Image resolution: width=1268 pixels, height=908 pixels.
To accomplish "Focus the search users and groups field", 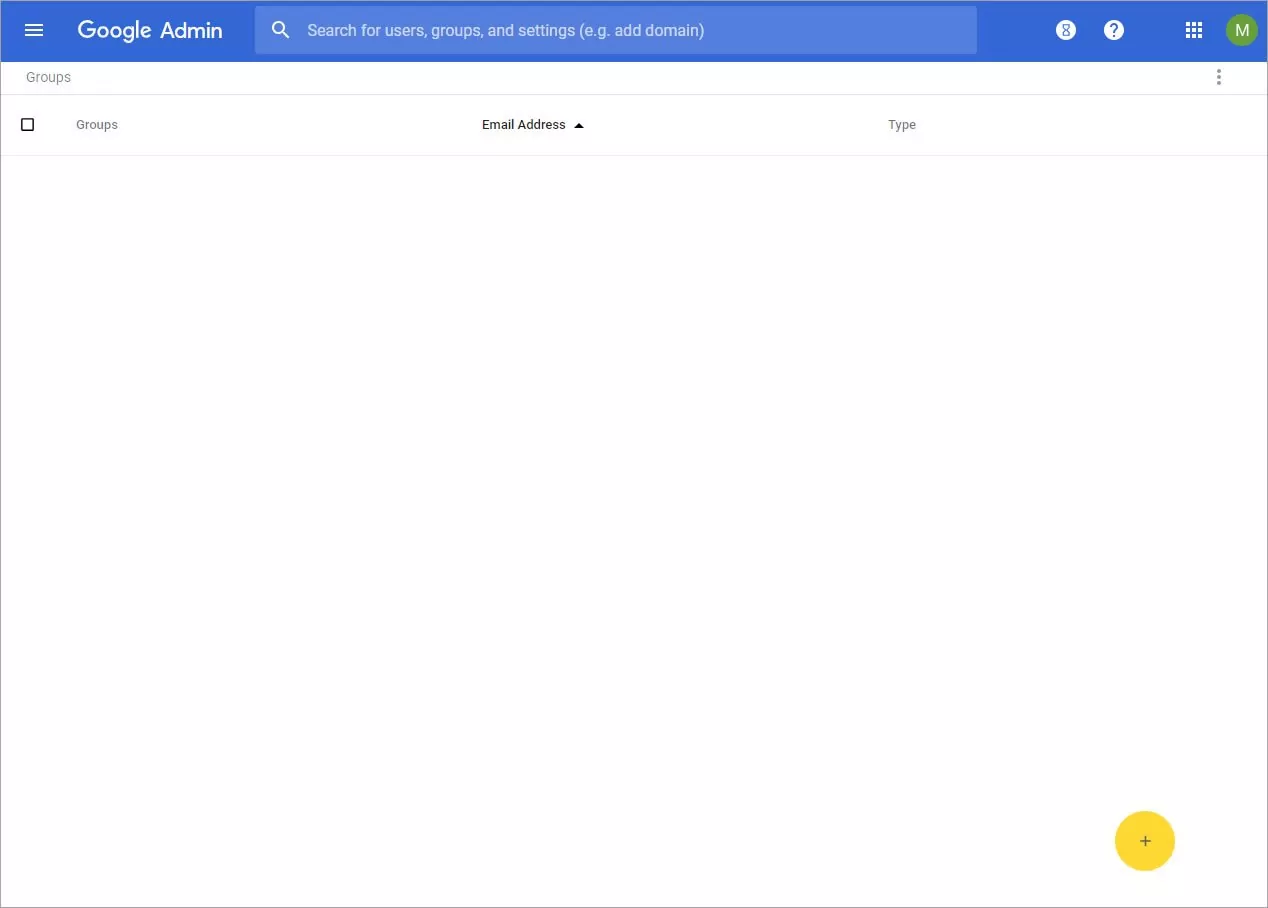I will click(x=615, y=30).
